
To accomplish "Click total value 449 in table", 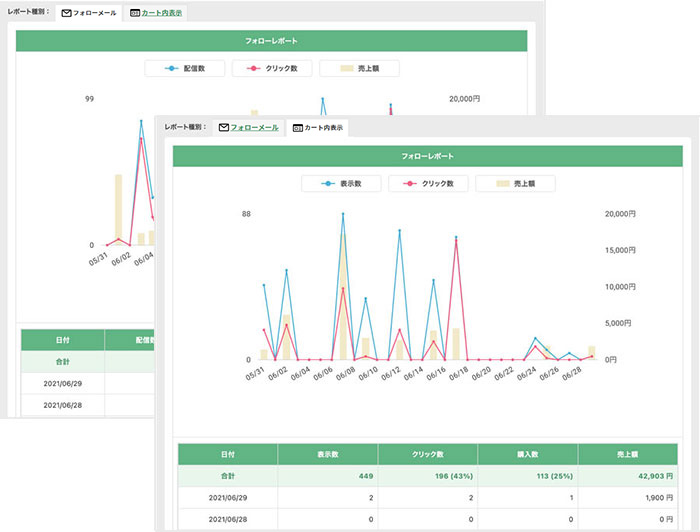I will (x=366, y=476).
